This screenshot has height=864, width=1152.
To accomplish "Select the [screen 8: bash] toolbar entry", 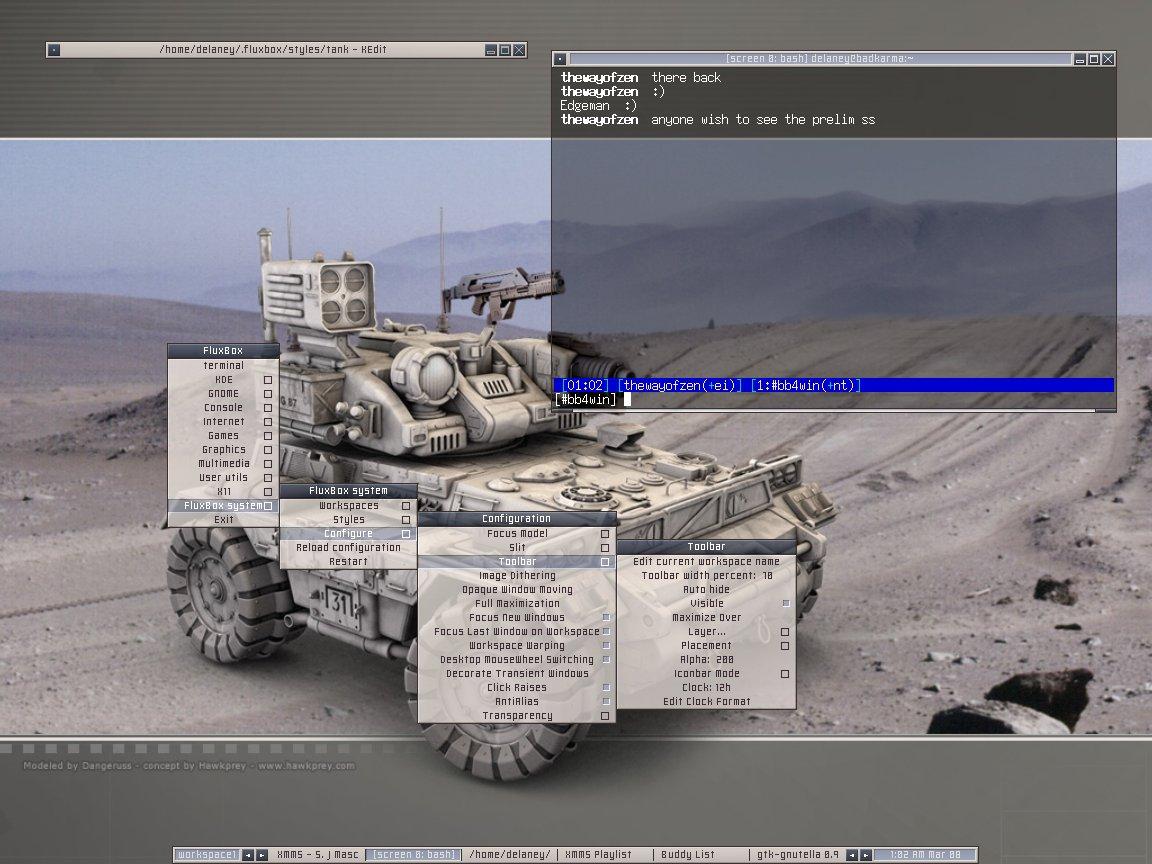I will point(414,855).
